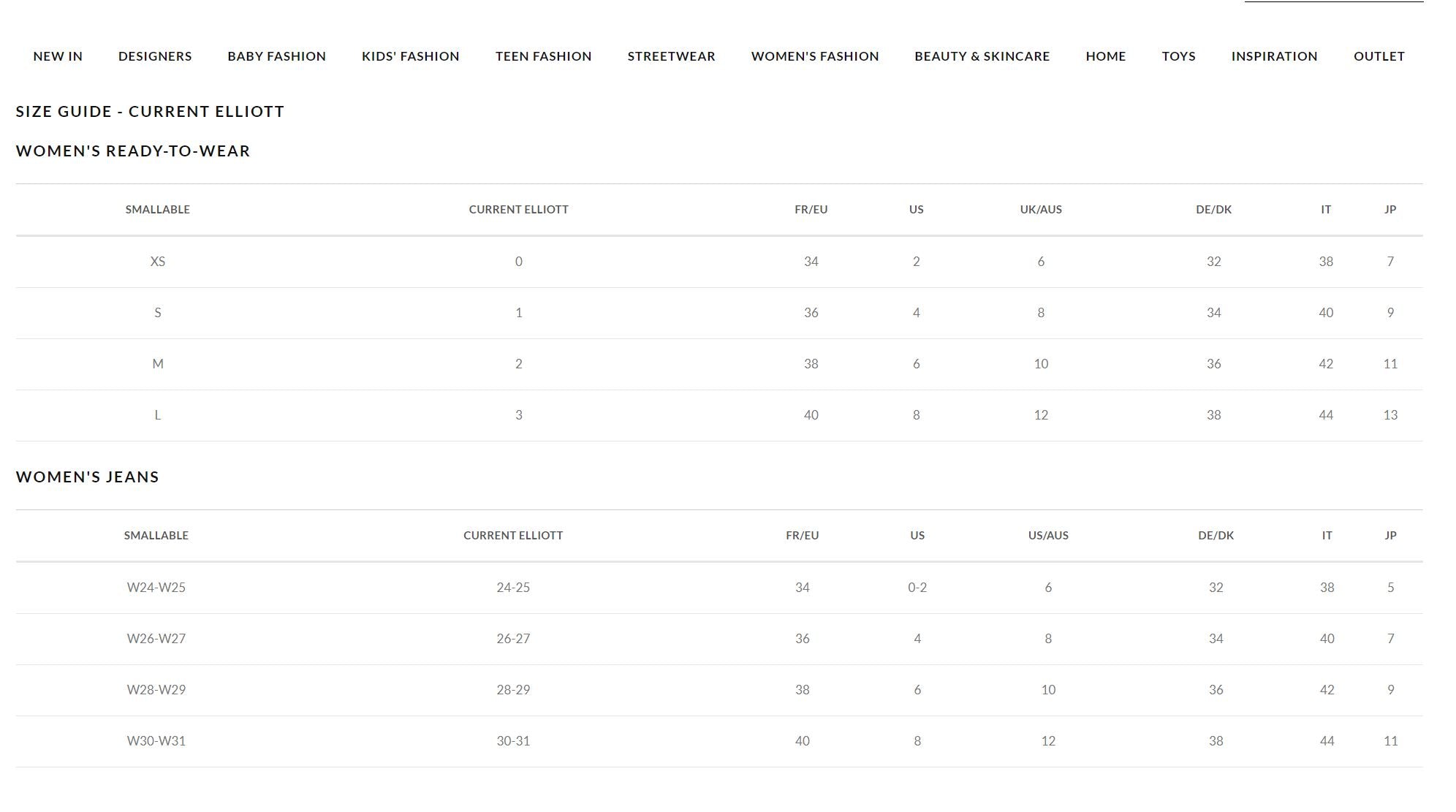The image size is (1456, 812).
Task: Open the Streetwear category
Action: tap(671, 56)
